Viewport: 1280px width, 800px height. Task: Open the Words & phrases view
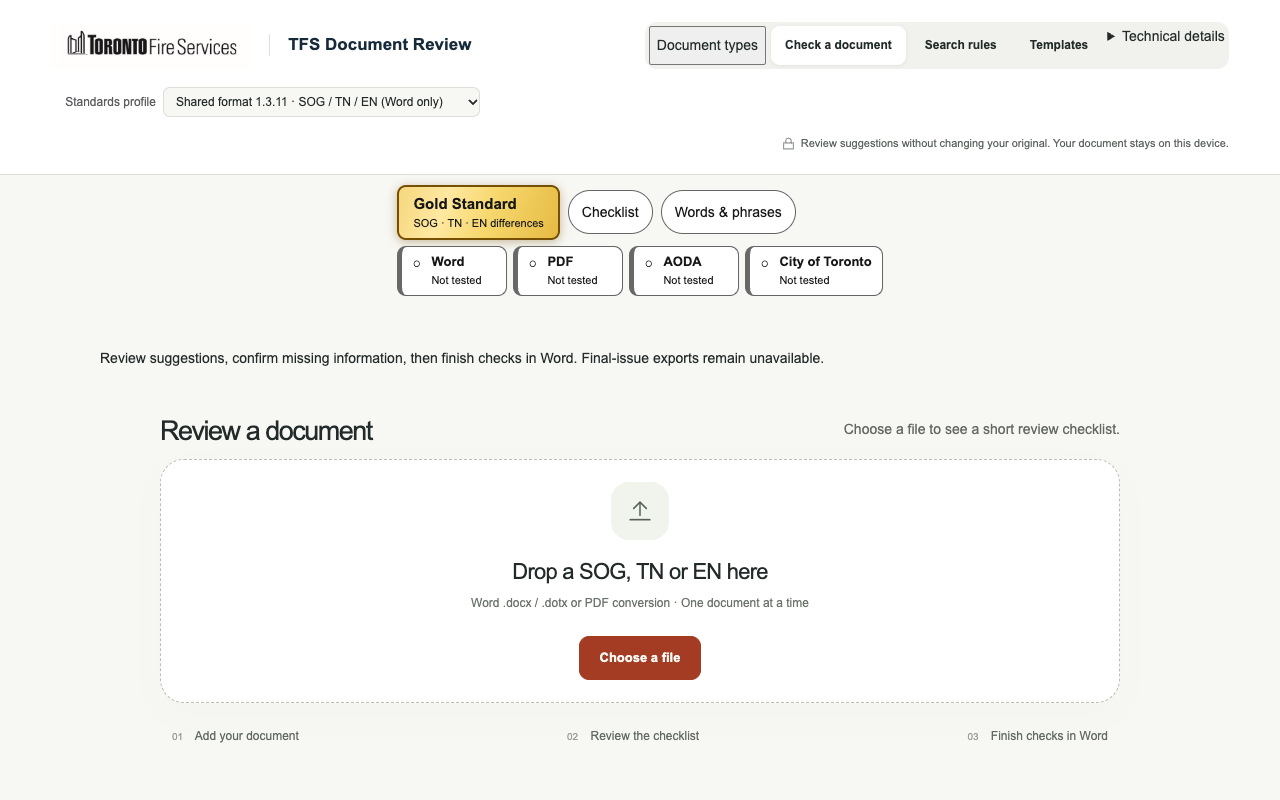[728, 212]
